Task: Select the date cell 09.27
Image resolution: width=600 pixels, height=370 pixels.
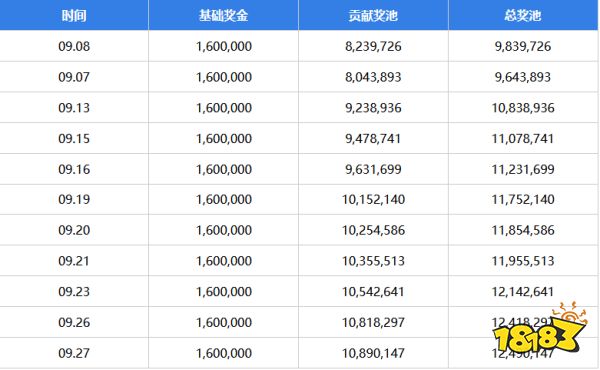Action: coord(74,353)
